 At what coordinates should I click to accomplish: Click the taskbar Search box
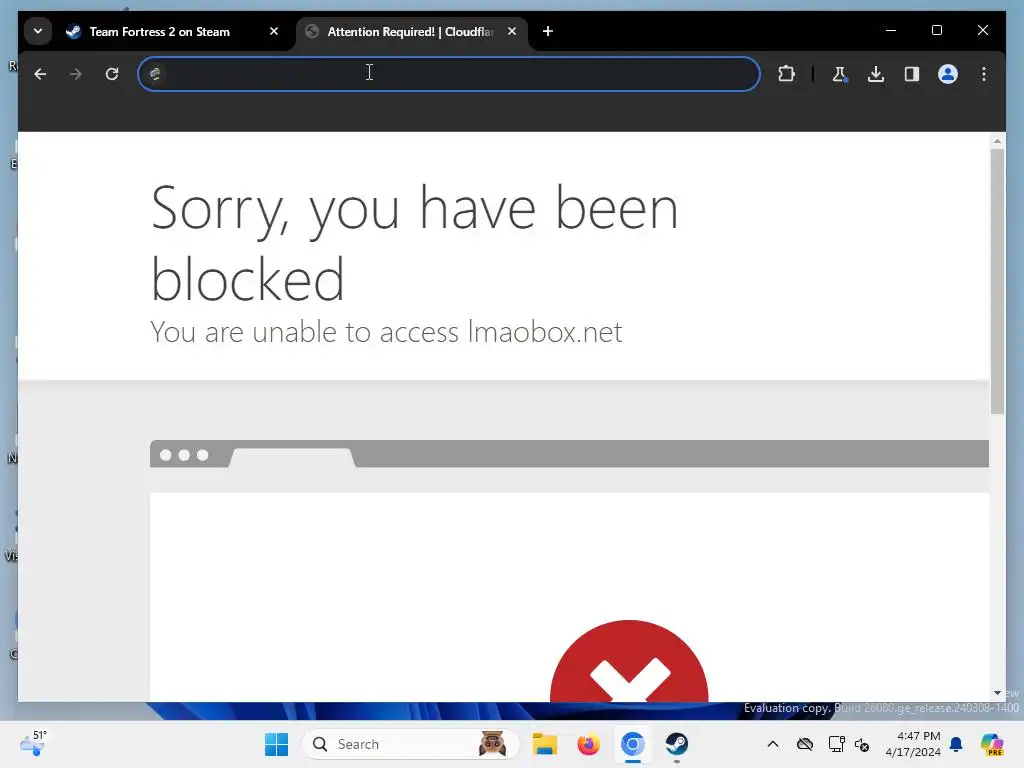410,744
